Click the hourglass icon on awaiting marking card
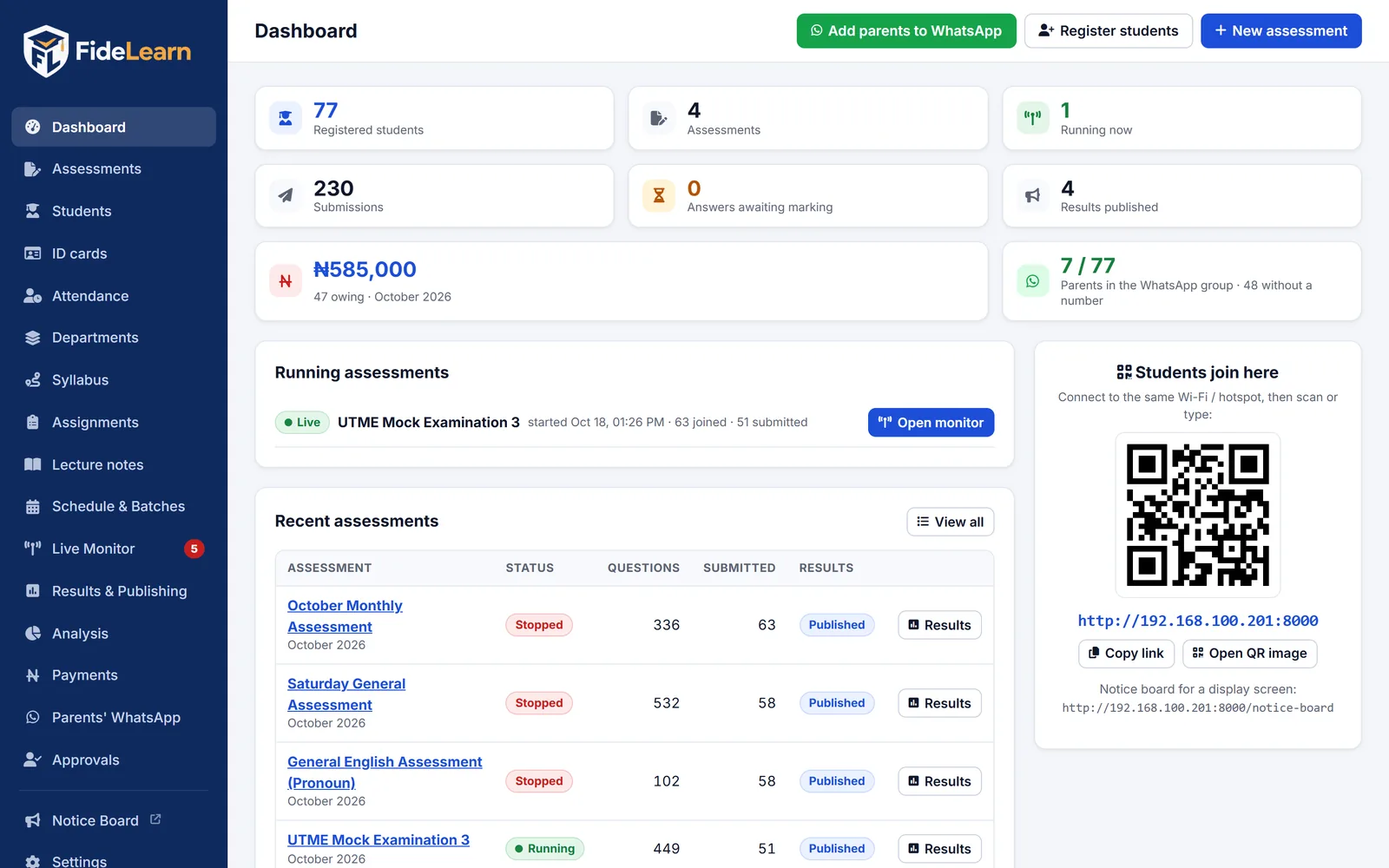The image size is (1389, 868). [x=659, y=195]
